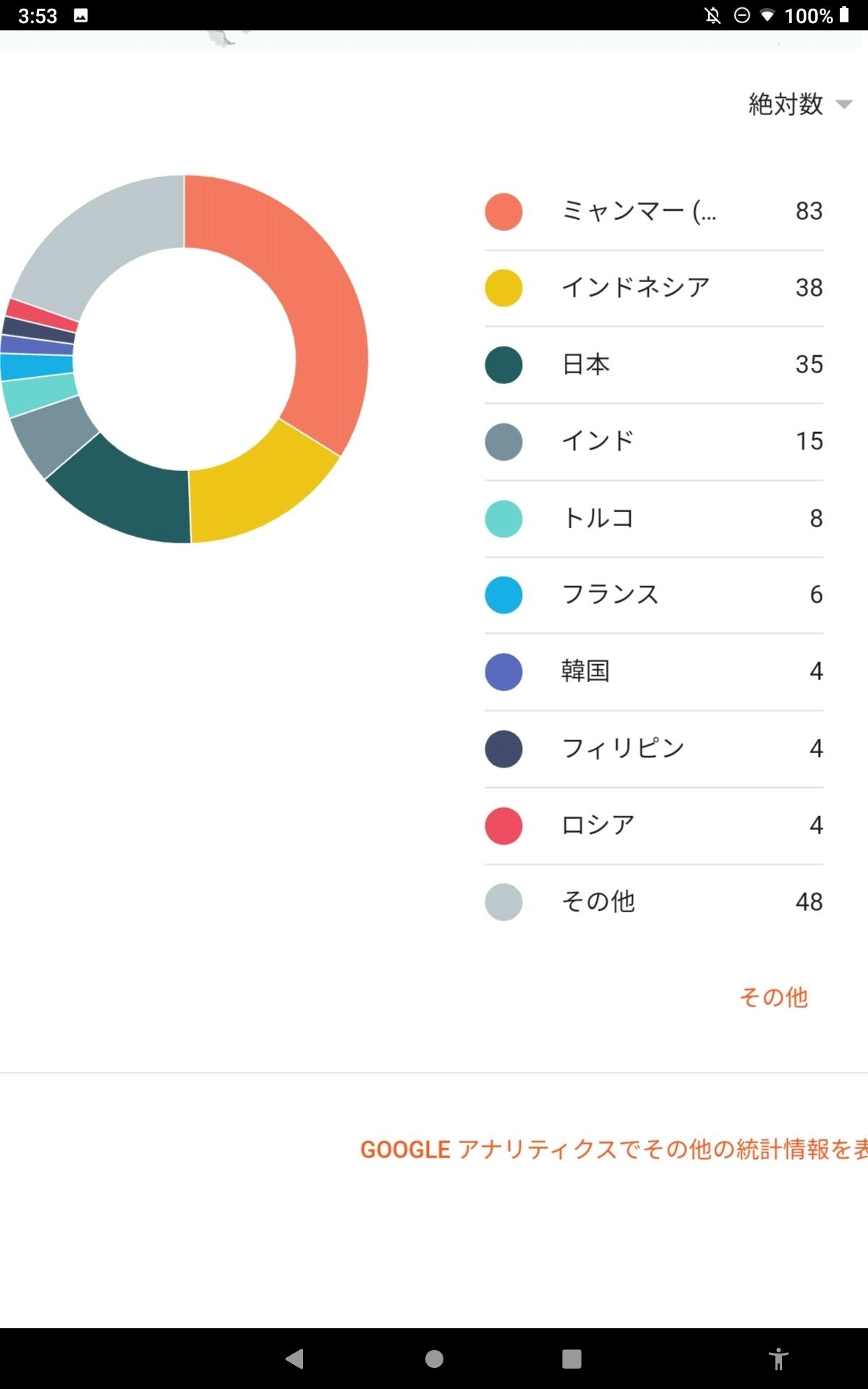Tap the Android back navigation button
868x1389 pixels.
(x=294, y=1359)
